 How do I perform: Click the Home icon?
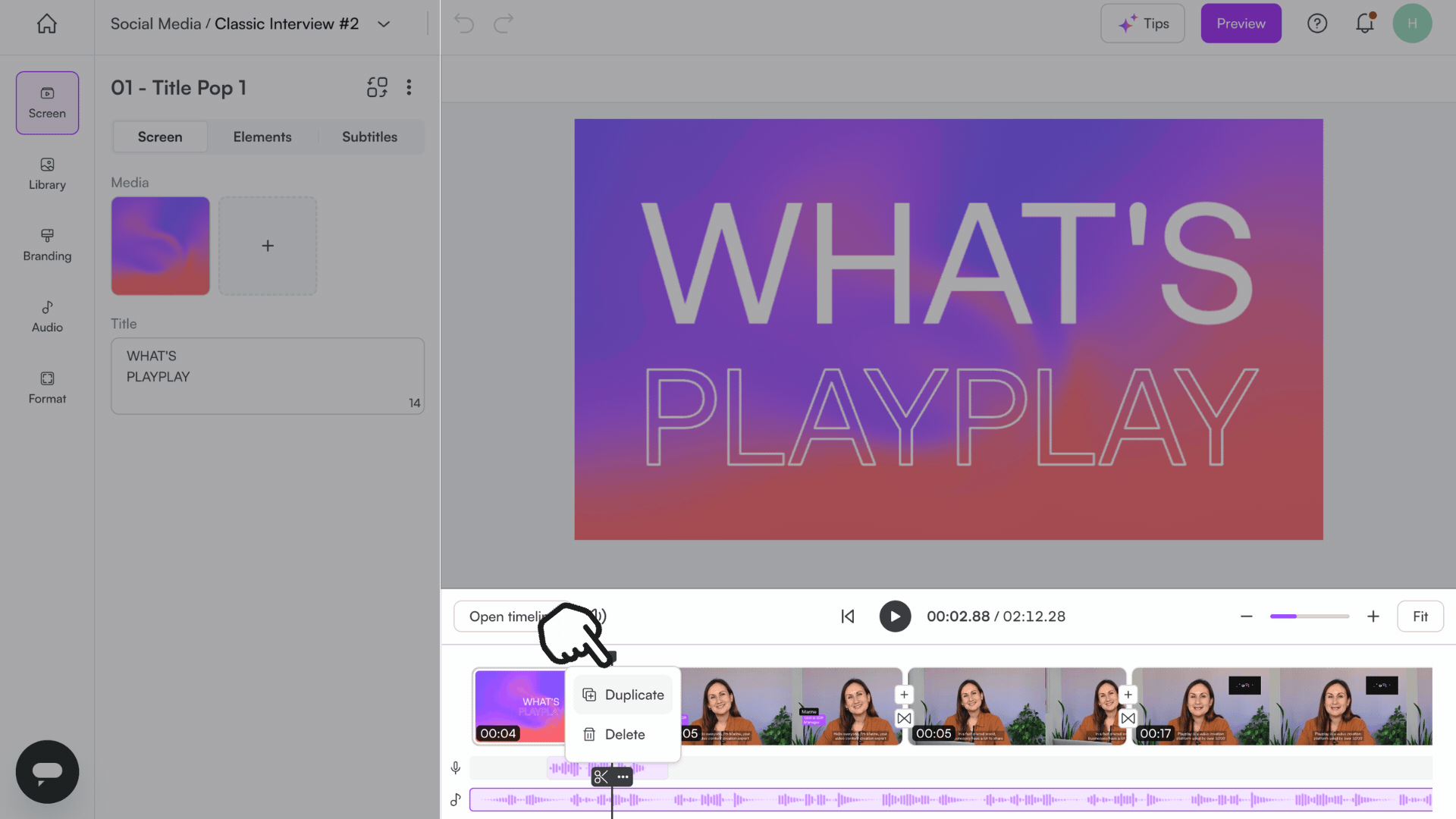pos(46,24)
